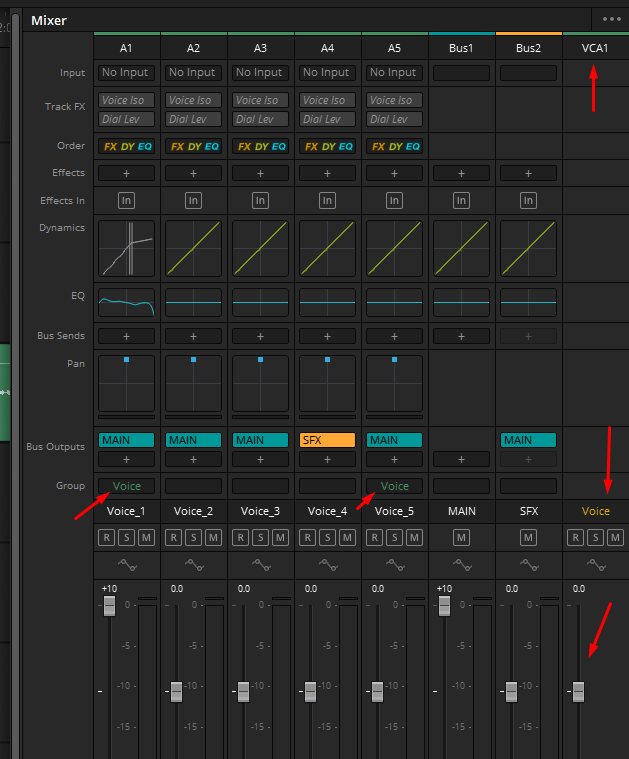The width and height of the screenshot is (629, 759).
Task: Click the Voice_1 fader handle
Action: click(x=109, y=606)
